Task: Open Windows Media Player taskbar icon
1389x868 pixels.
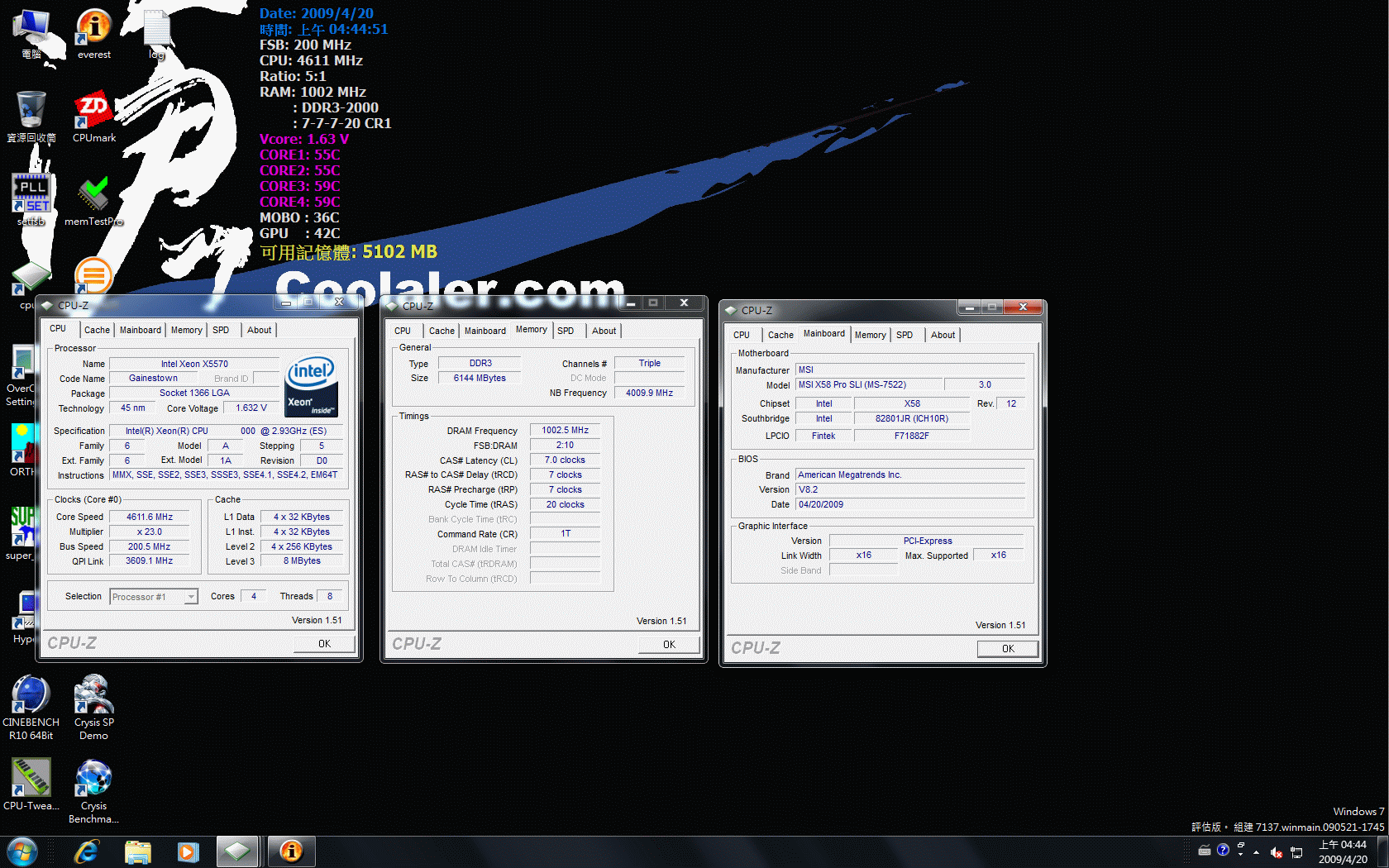Action: point(188,851)
